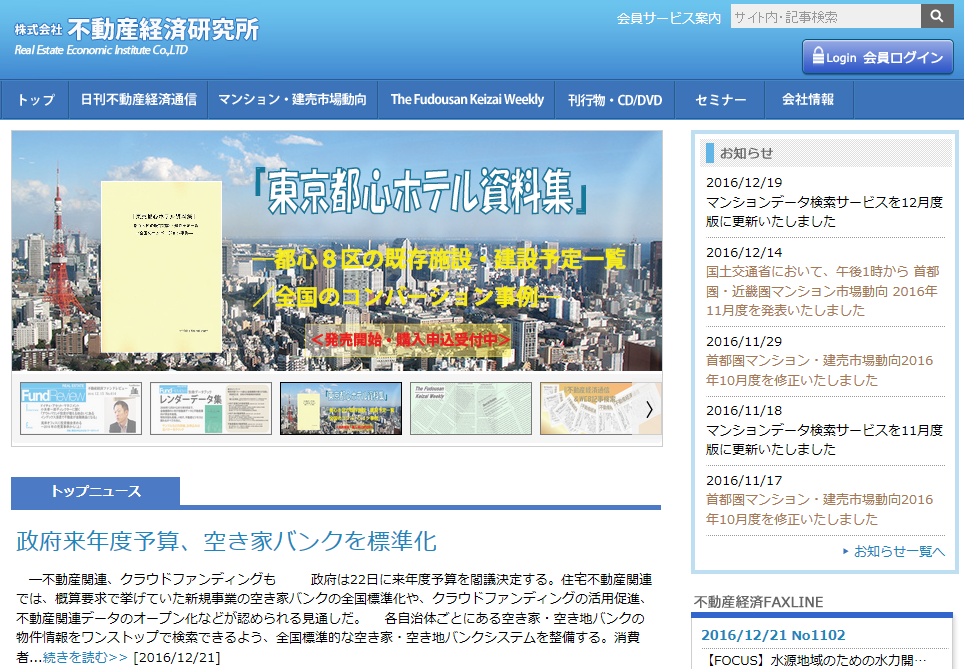The width and height of the screenshot is (964, 669).
Task: Advance carousel with next arrow
Action: (x=649, y=408)
